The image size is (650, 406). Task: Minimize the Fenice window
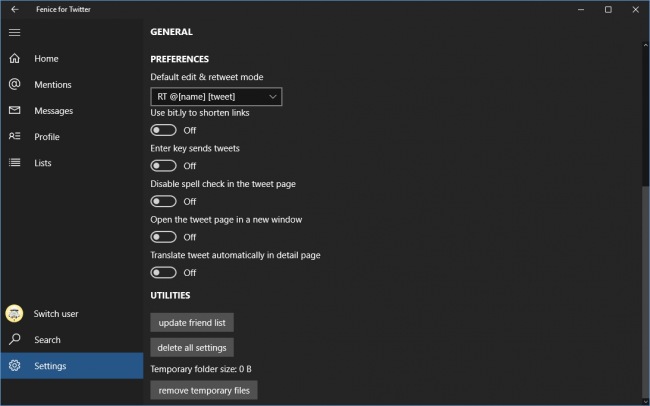pyautogui.click(x=581, y=9)
